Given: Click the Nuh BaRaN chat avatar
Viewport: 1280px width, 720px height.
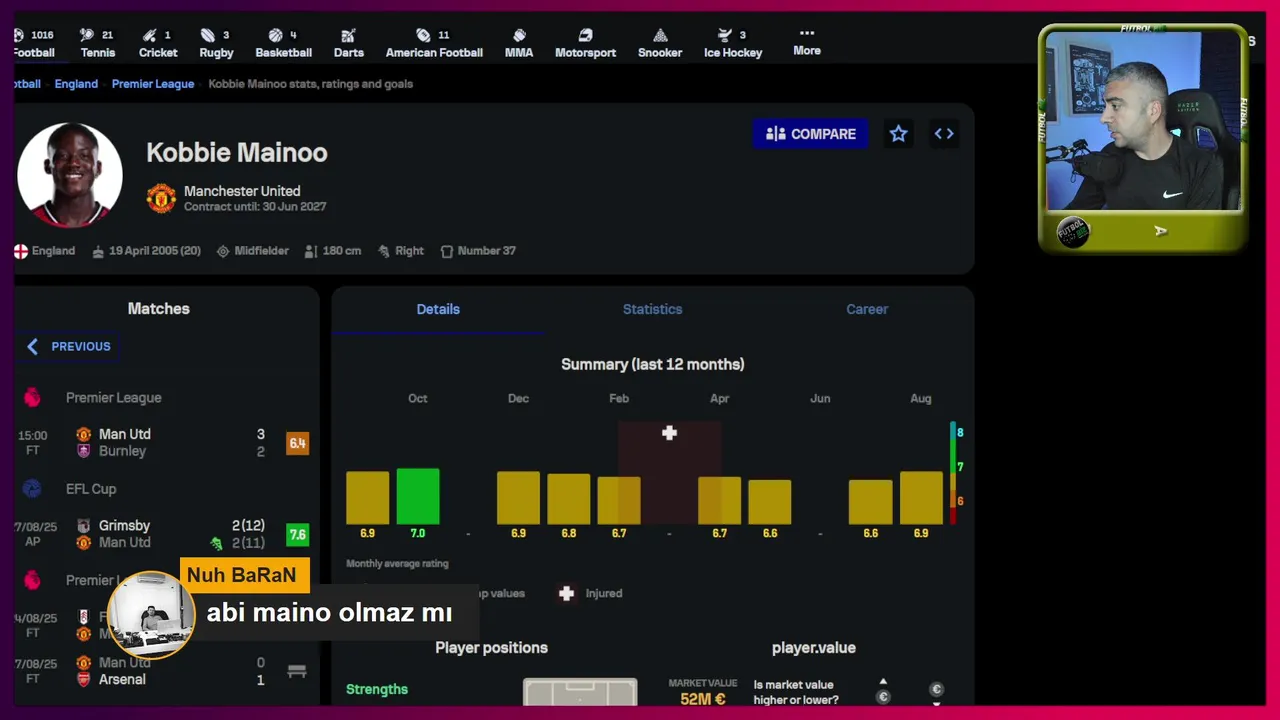Looking at the screenshot, I should pos(151,616).
